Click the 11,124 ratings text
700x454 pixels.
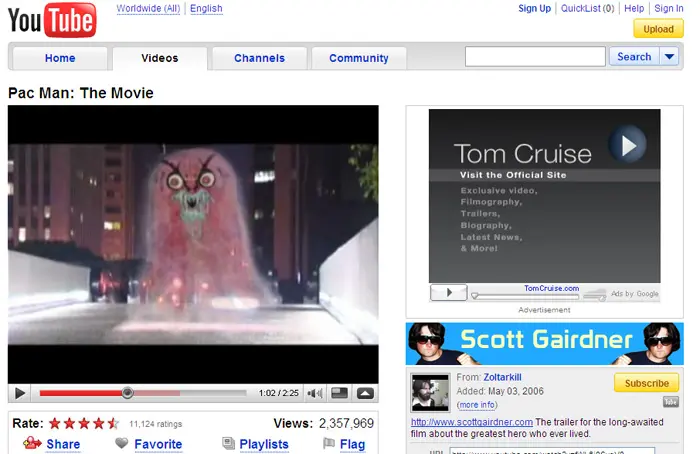click(155, 424)
